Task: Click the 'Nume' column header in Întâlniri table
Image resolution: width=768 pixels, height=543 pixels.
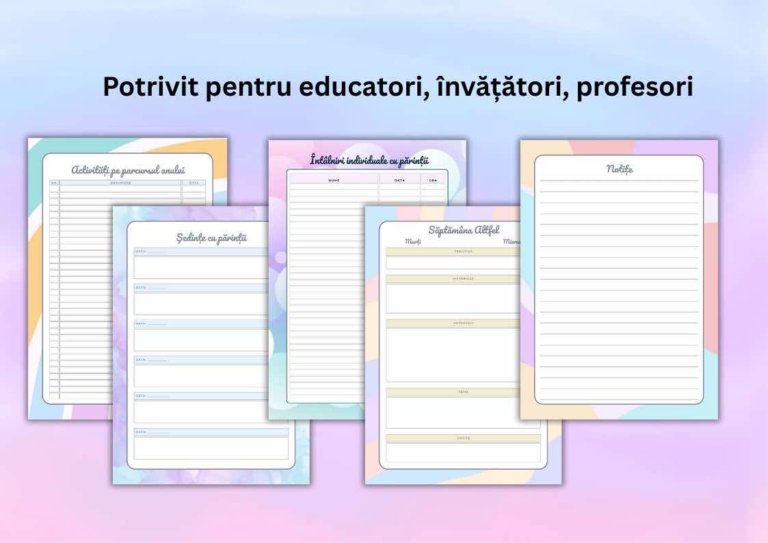Action: [x=333, y=181]
